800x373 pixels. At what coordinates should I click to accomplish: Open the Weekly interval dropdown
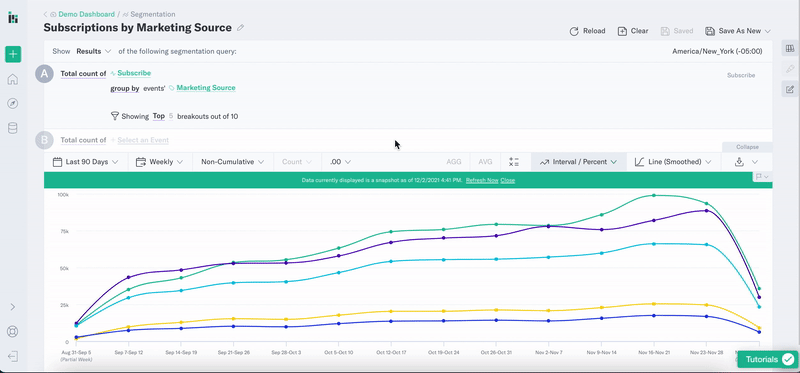(160, 162)
